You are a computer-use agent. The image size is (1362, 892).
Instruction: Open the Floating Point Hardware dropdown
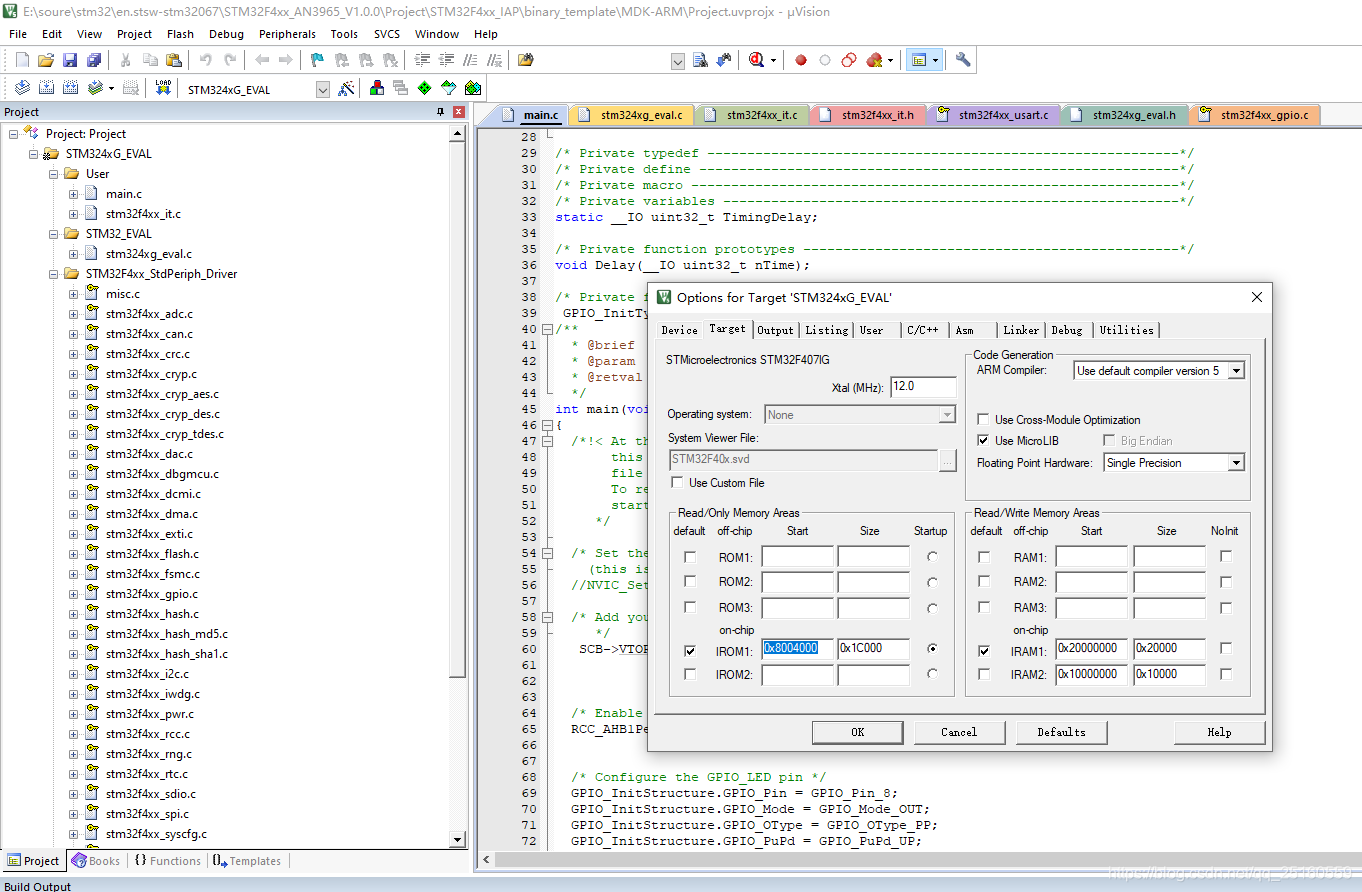(1236, 463)
